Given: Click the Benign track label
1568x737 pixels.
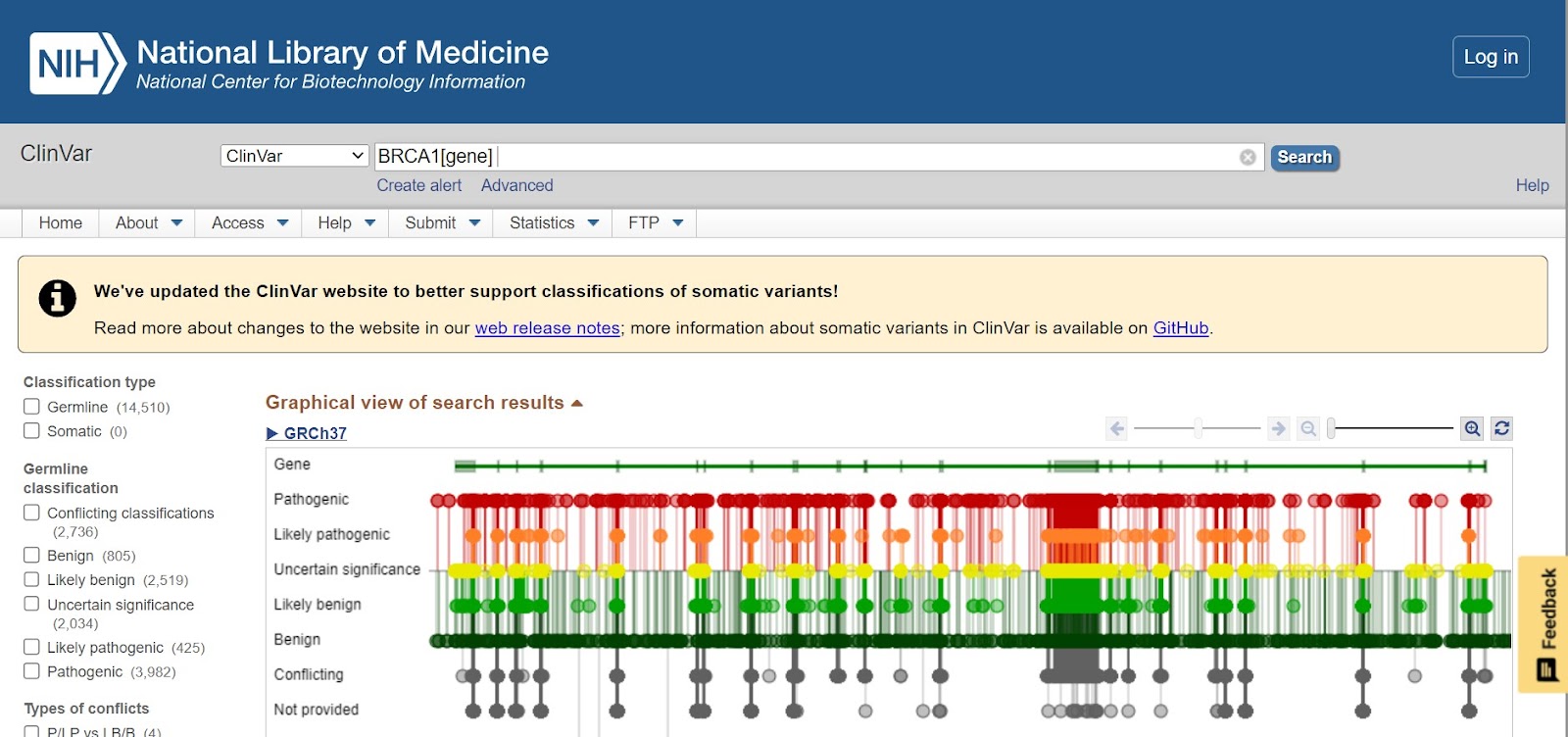Looking at the screenshot, I should click(x=297, y=639).
